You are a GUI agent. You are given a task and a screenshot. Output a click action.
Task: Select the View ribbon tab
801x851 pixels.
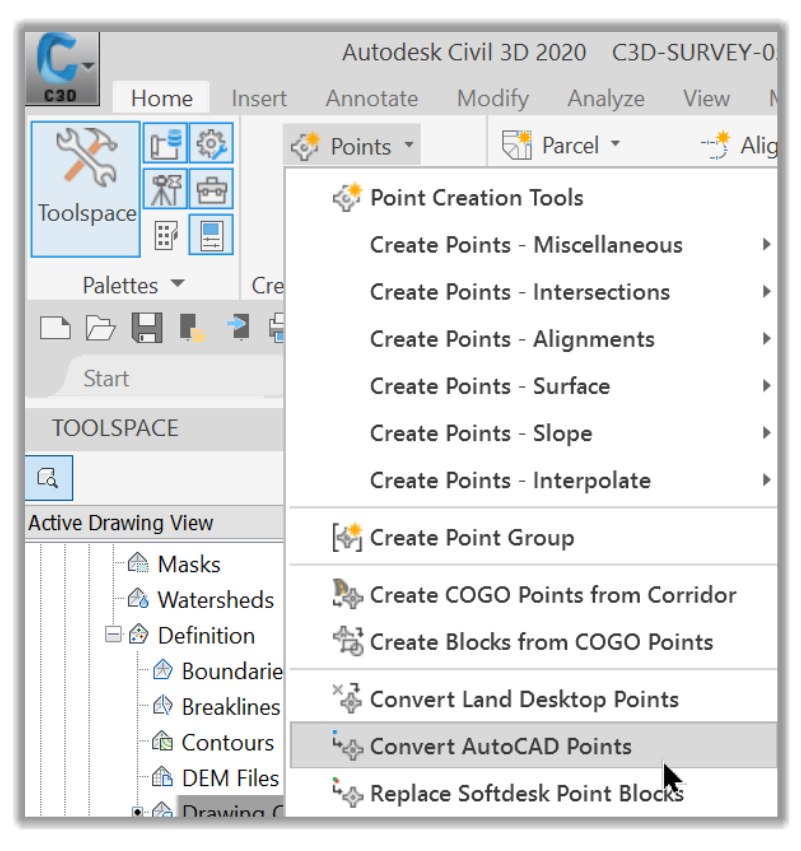(x=706, y=99)
